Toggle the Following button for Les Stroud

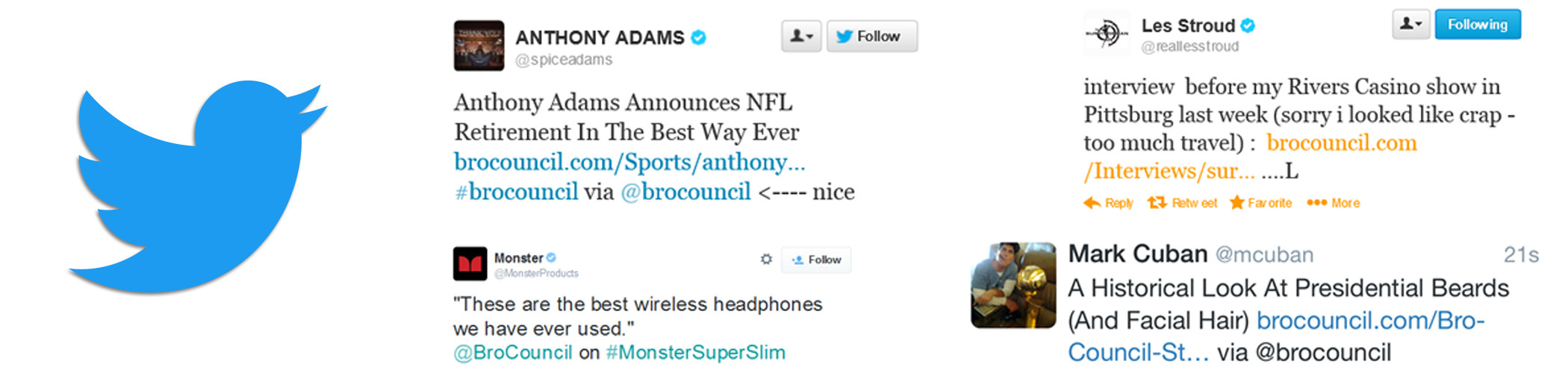tap(1477, 25)
